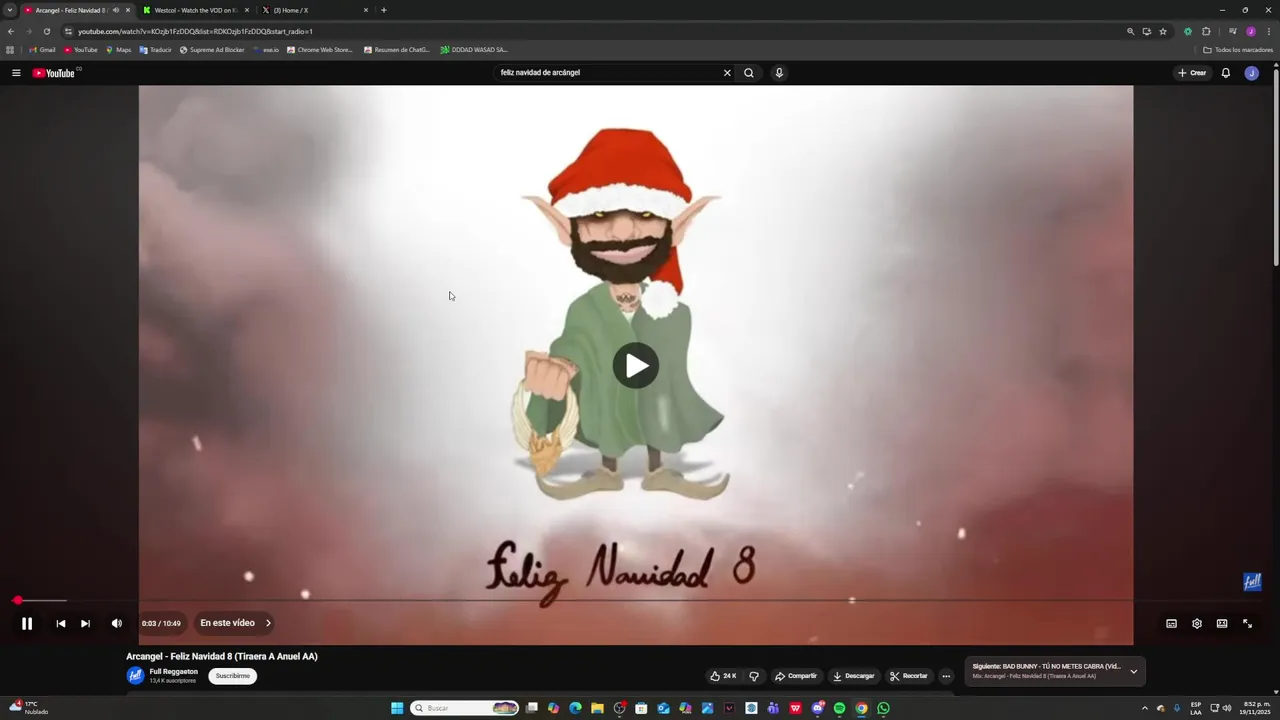Expand the Siguiente playlist panel chevron
This screenshot has width=1280, height=720.
click(x=1133, y=671)
